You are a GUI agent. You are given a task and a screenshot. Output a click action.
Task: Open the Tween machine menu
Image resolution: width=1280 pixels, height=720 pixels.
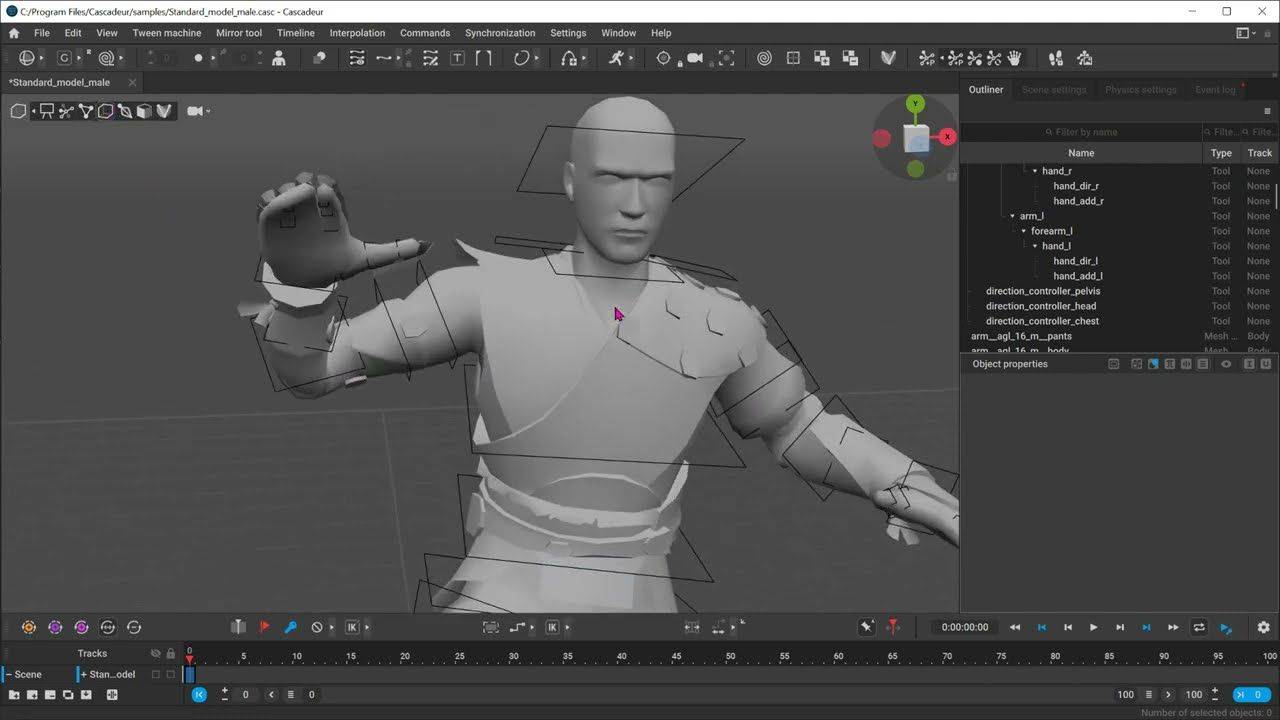[167, 33]
